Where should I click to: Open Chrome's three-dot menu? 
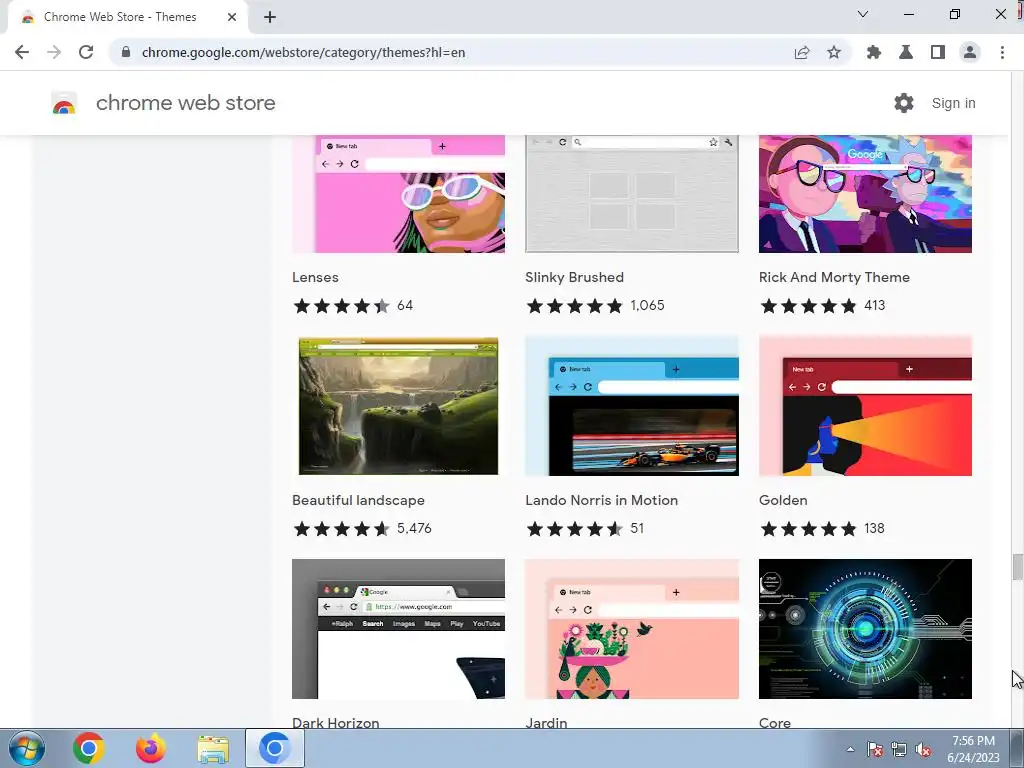[1002, 52]
